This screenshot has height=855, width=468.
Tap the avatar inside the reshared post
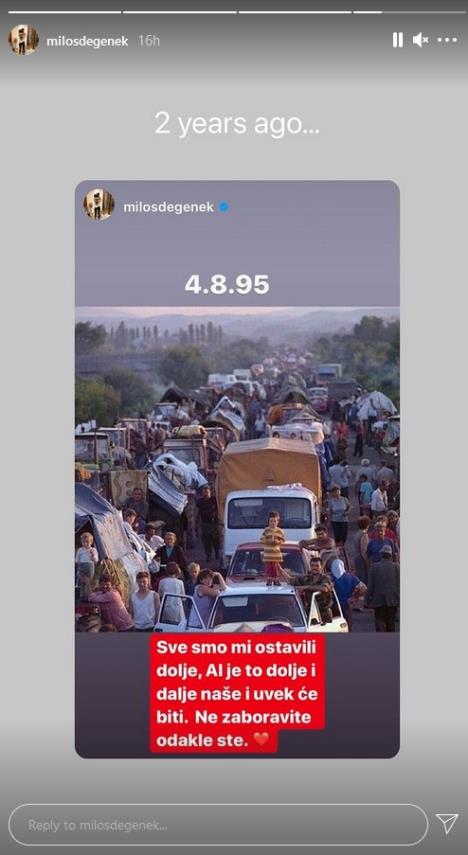[x=99, y=204]
